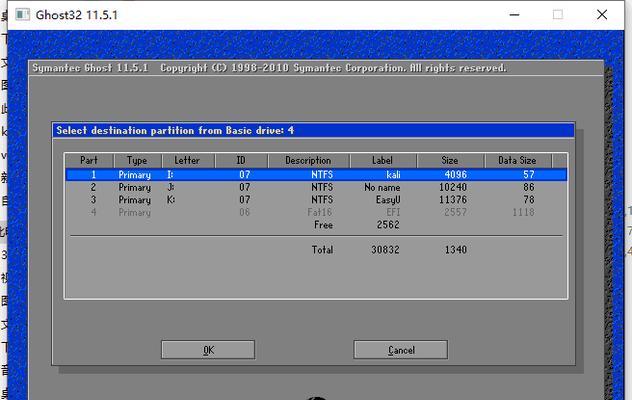Click the greyed-out Fat16 EFI partition row

click(x=315, y=212)
